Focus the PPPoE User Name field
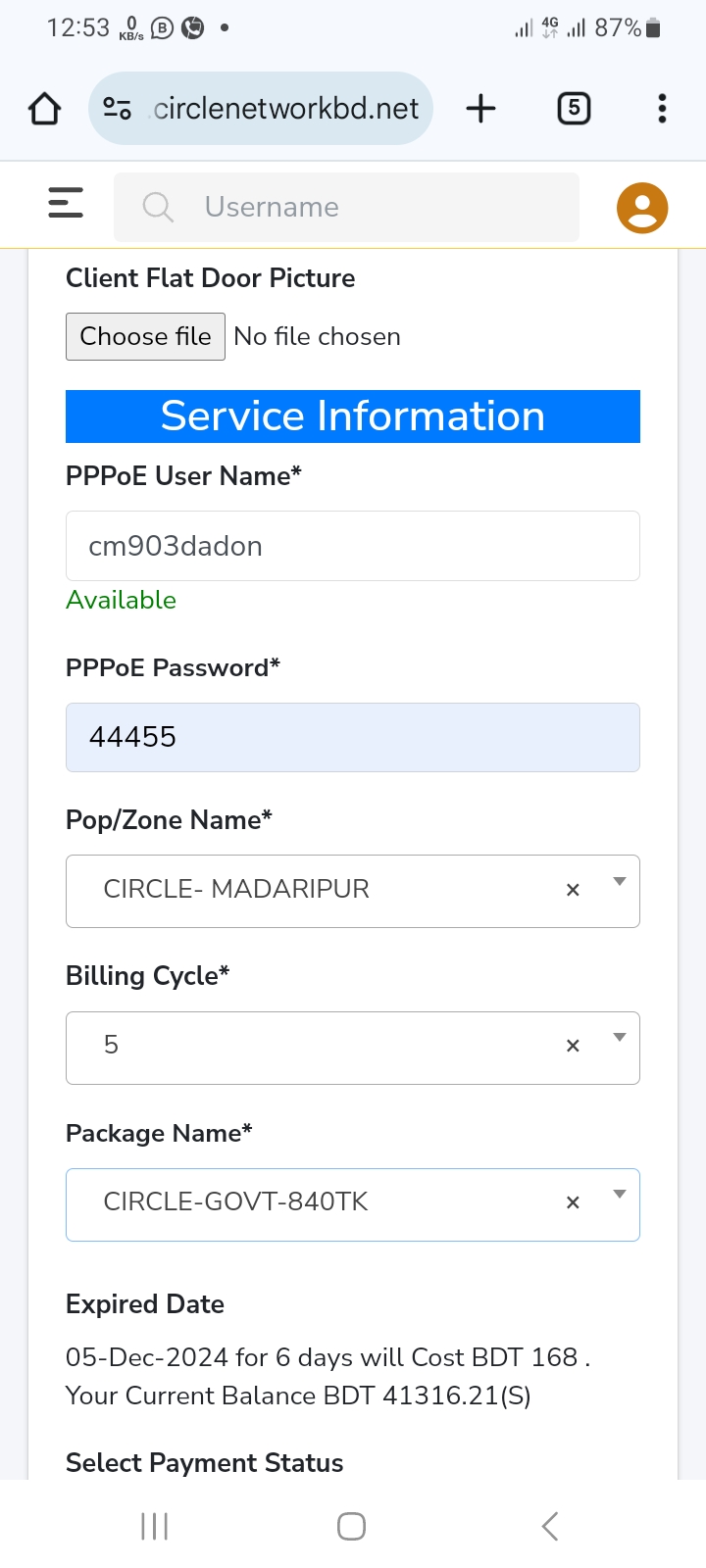The height and width of the screenshot is (1568, 706). click(x=353, y=546)
